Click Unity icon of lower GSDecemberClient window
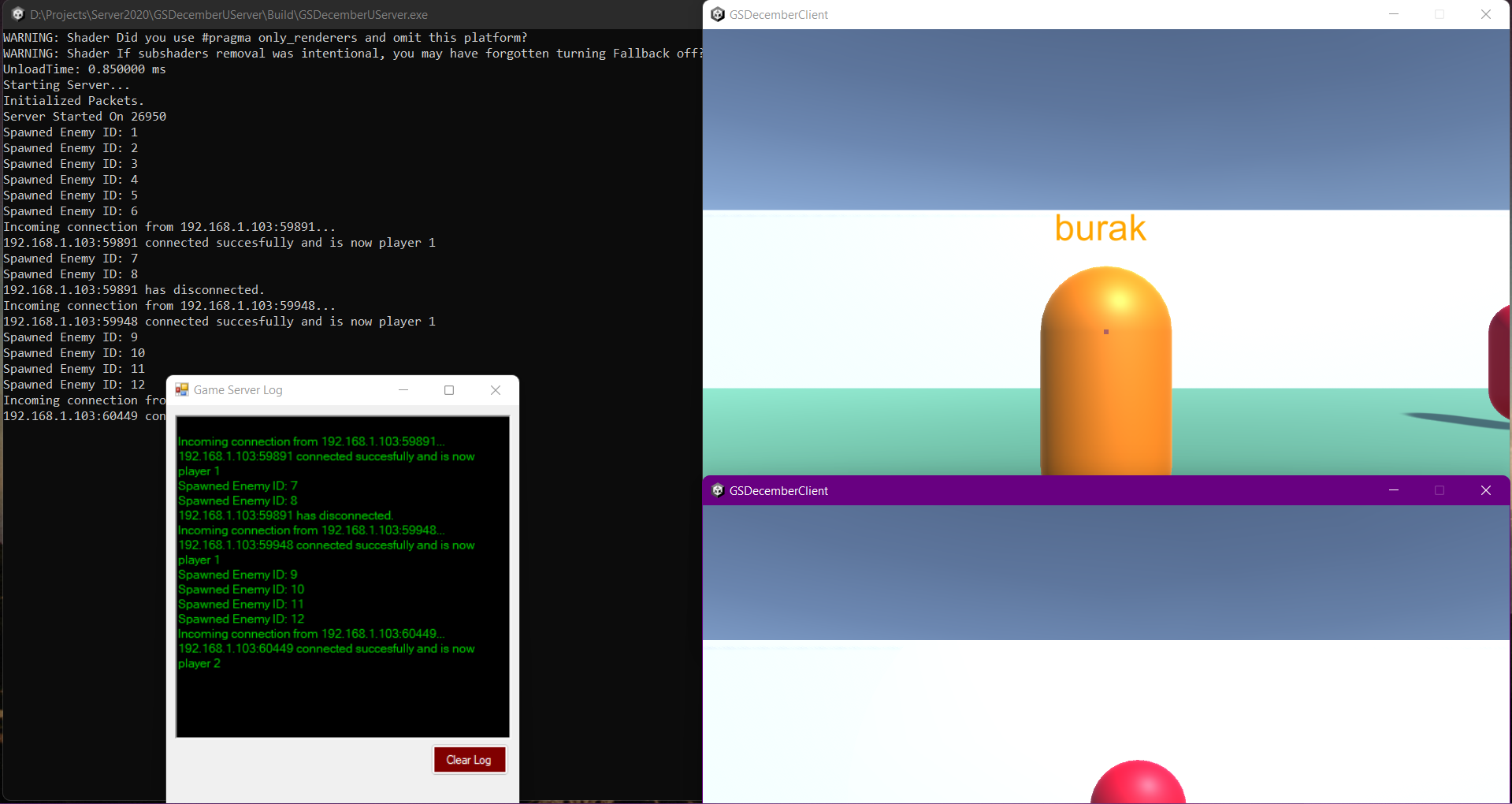Image resolution: width=1512 pixels, height=804 pixels. [718, 490]
